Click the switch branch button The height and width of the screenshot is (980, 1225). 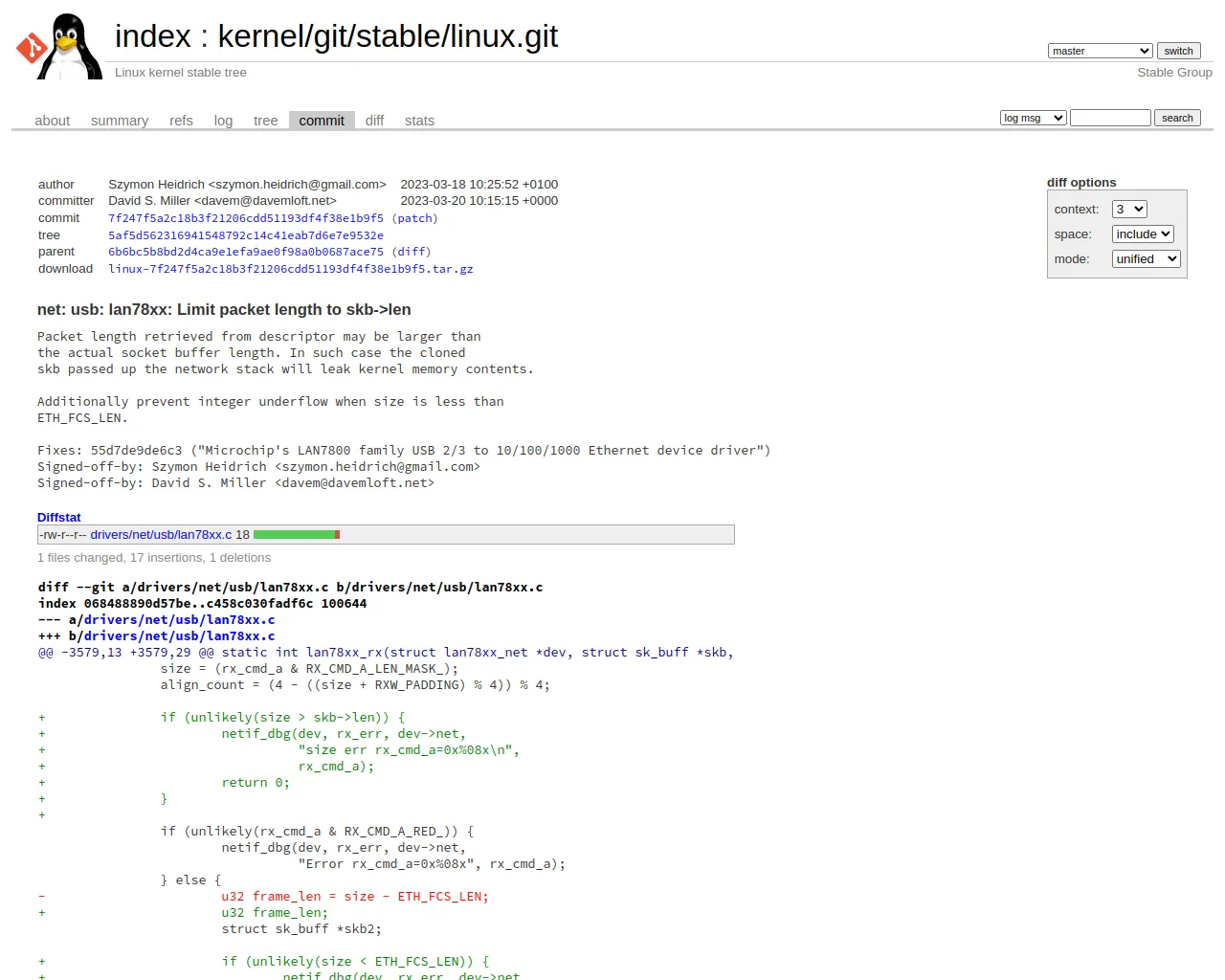(x=1178, y=51)
